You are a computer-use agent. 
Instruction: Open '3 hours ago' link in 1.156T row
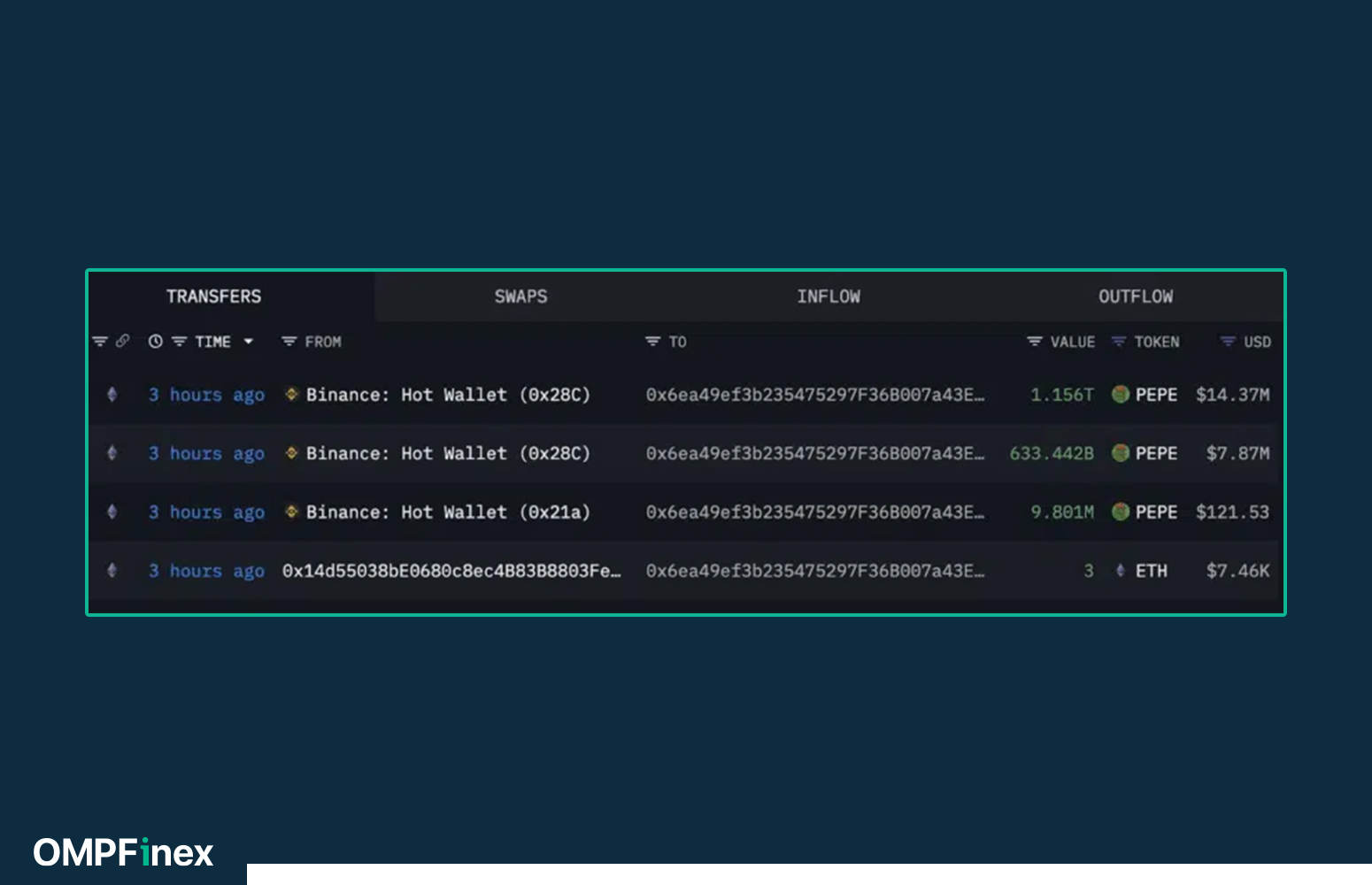206,395
